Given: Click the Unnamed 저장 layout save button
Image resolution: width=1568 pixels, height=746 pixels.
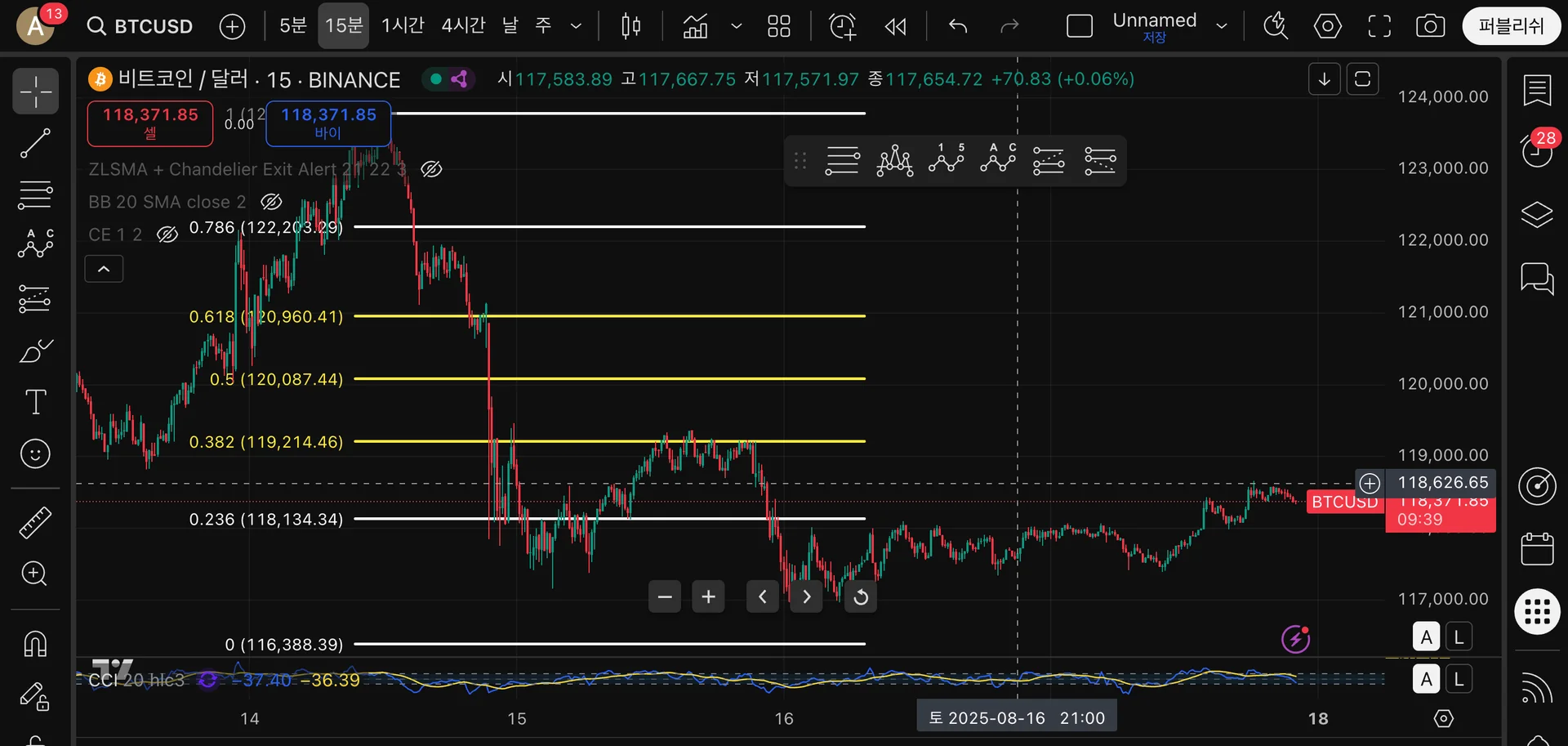Looking at the screenshot, I should pyautogui.click(x=1155, y=26).
